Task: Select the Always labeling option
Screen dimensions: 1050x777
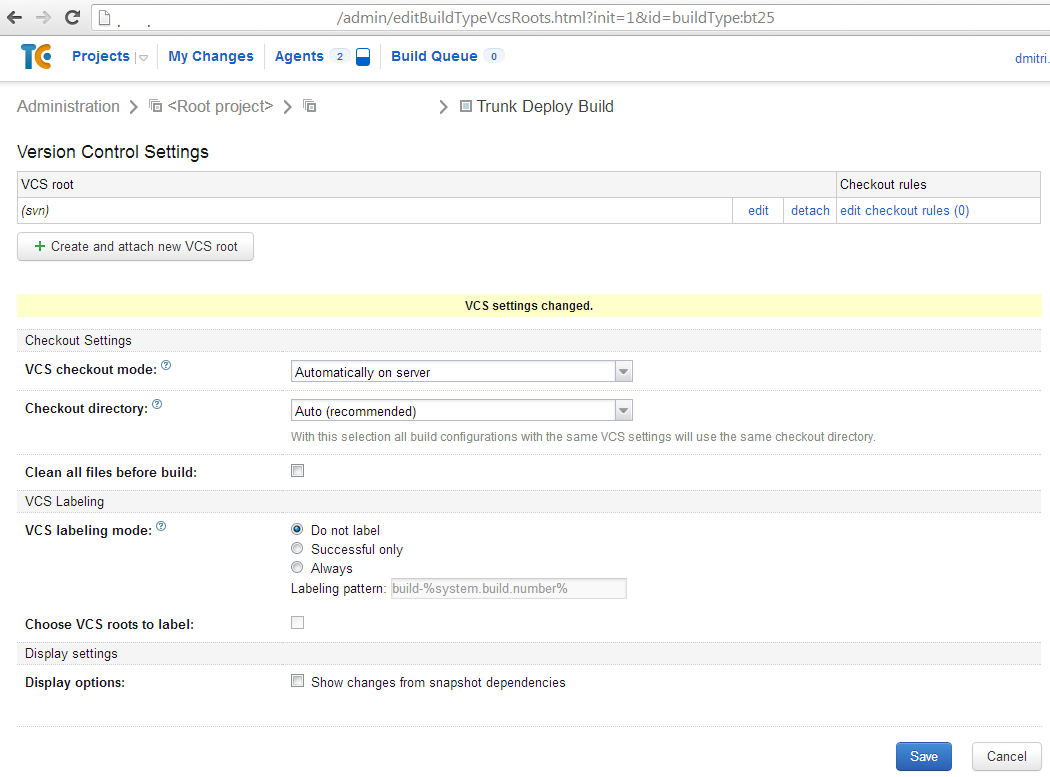Action: pos(297,567)
